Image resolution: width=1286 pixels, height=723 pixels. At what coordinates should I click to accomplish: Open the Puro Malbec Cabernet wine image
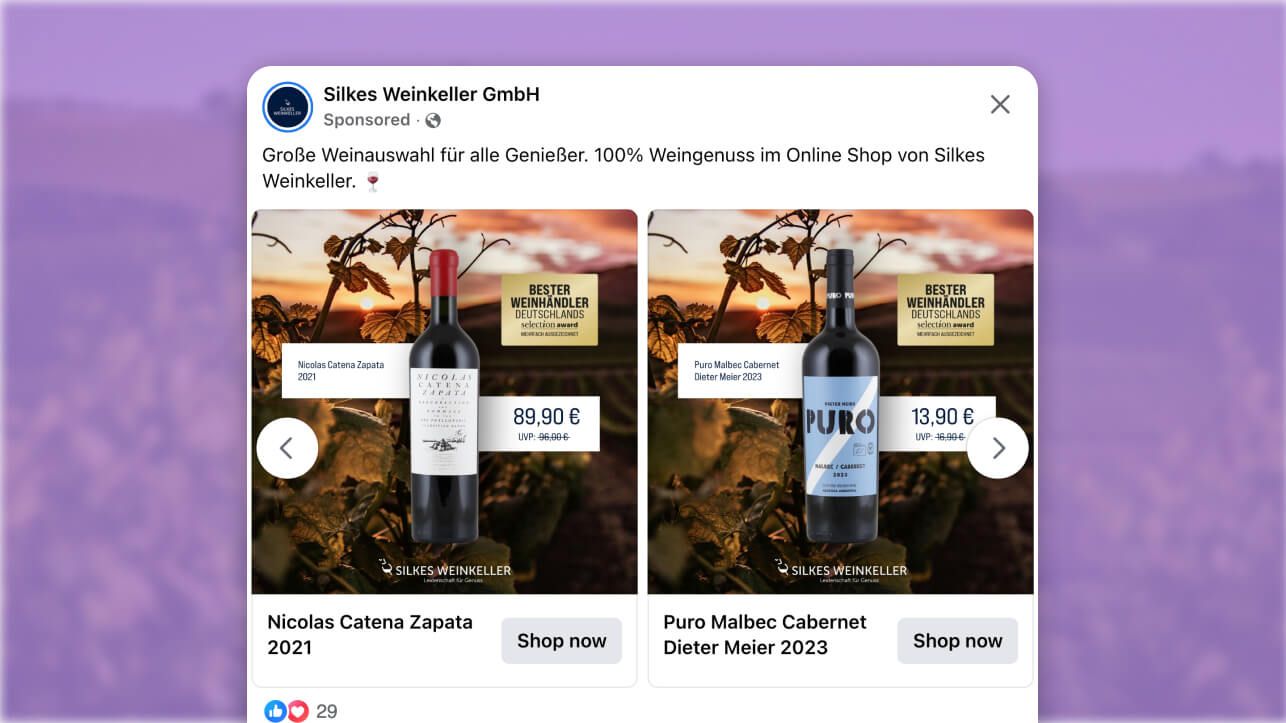coord(841,402)
